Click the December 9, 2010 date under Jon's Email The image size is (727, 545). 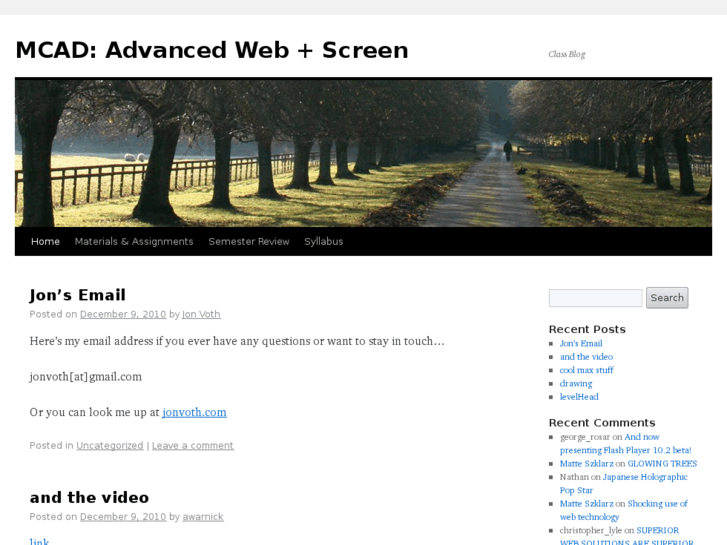(x=123, y=314)
